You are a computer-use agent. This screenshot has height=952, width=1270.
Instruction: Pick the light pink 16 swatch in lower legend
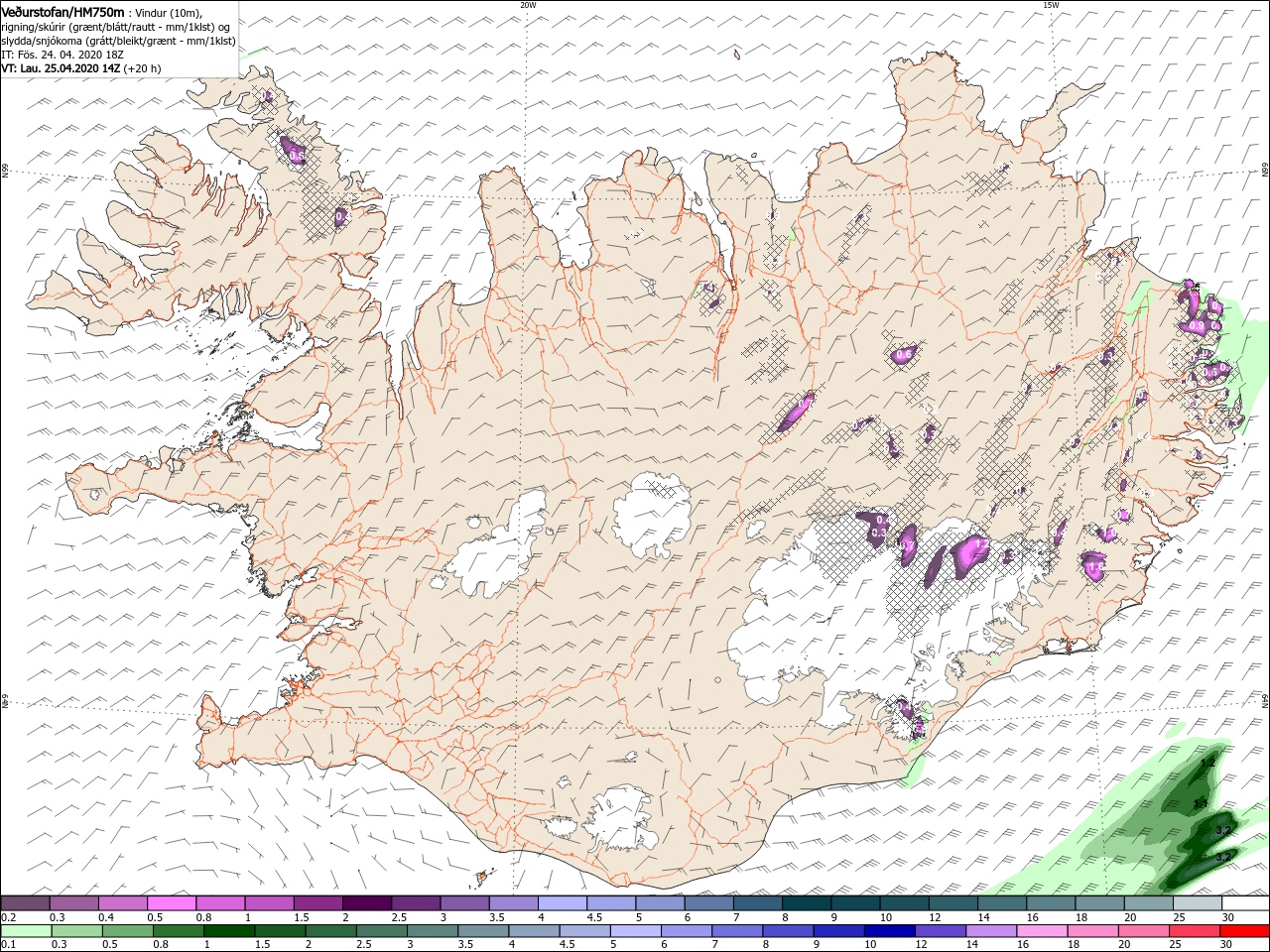[x=1040, y=931]
